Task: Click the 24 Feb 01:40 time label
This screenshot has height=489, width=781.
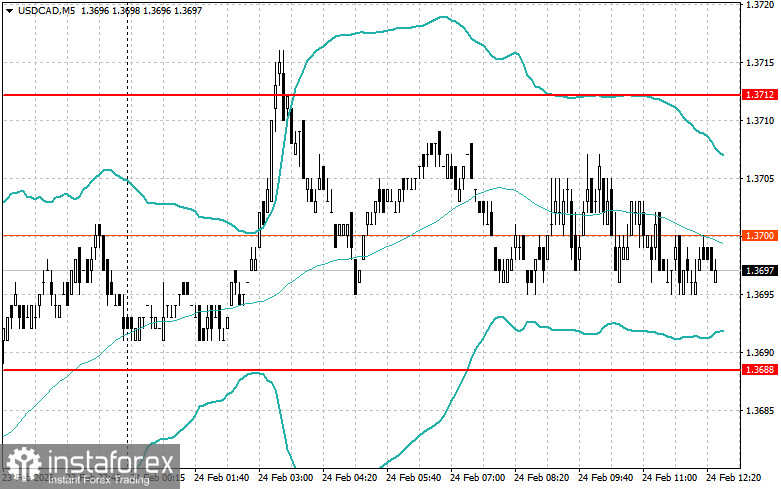Action: click(221, 478)
